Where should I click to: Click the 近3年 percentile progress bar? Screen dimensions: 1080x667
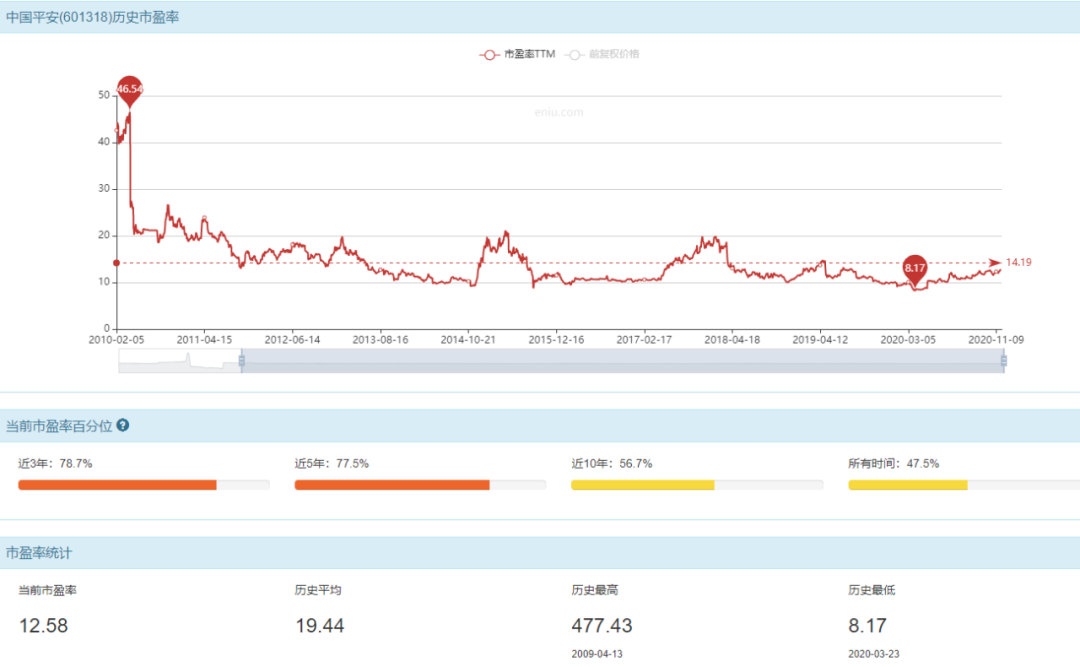pos(144,485)
